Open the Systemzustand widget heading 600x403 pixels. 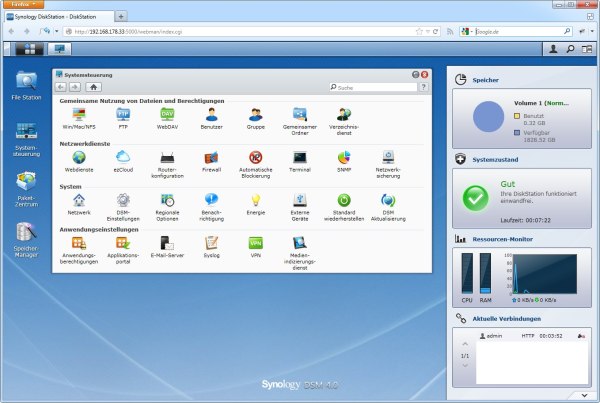point(495,160)
